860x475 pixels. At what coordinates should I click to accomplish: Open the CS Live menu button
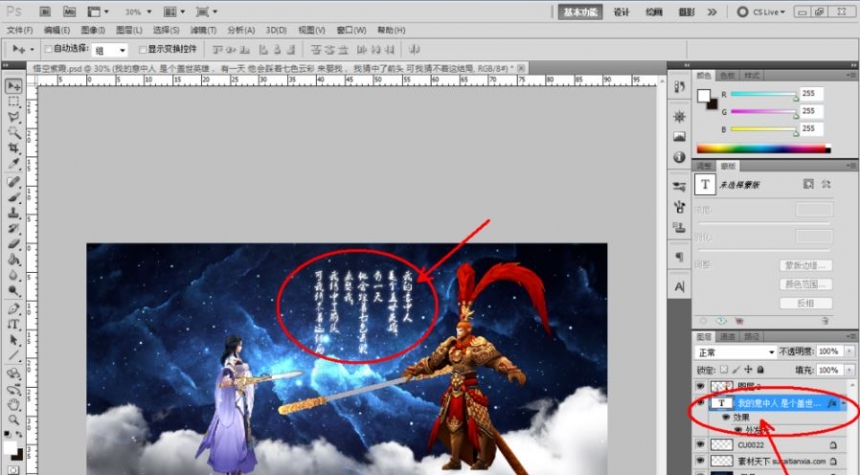[761, 12]
